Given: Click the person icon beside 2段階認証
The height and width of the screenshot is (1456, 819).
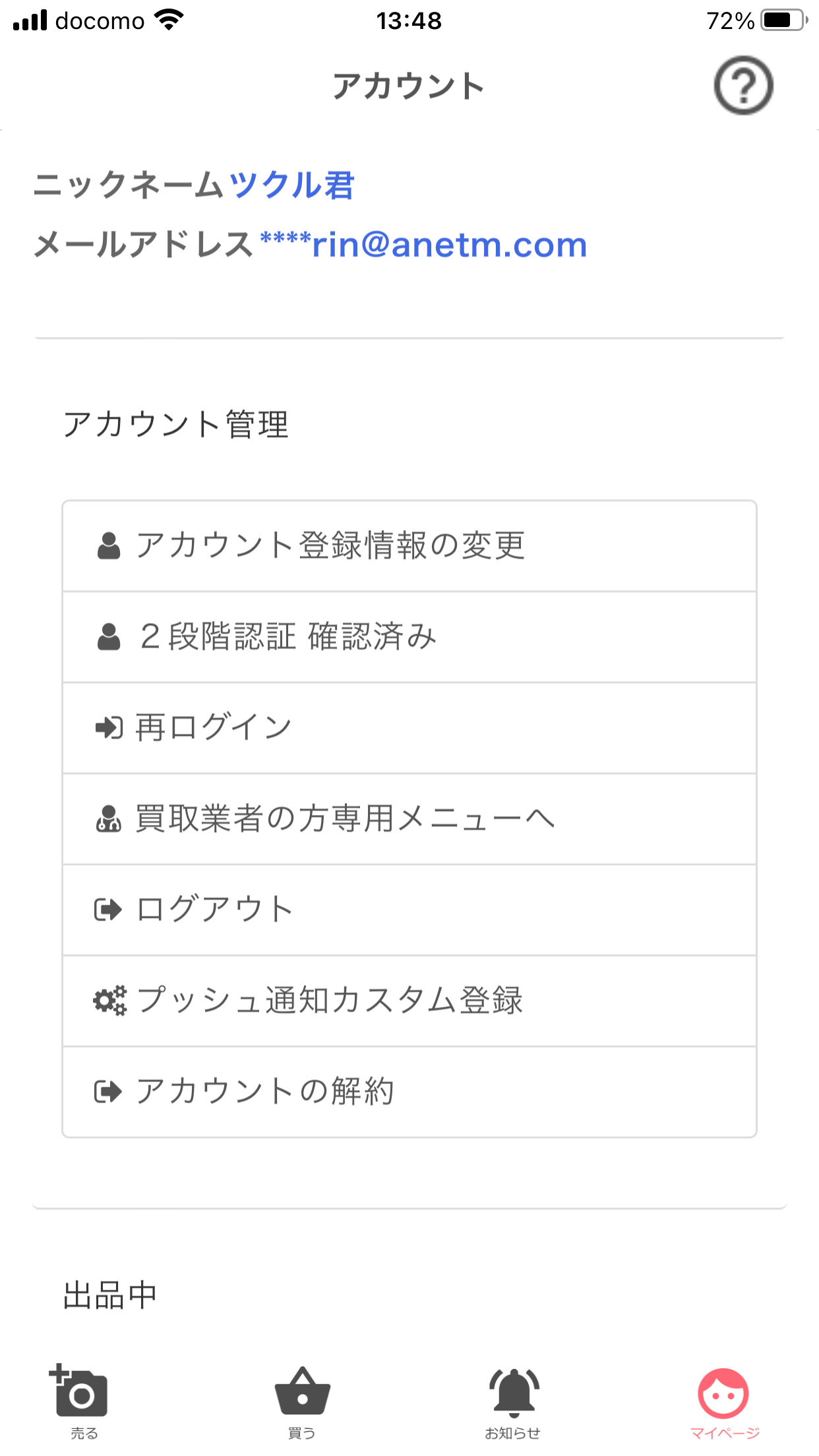Looking at the screenshot, I should (x=109, y=637).
